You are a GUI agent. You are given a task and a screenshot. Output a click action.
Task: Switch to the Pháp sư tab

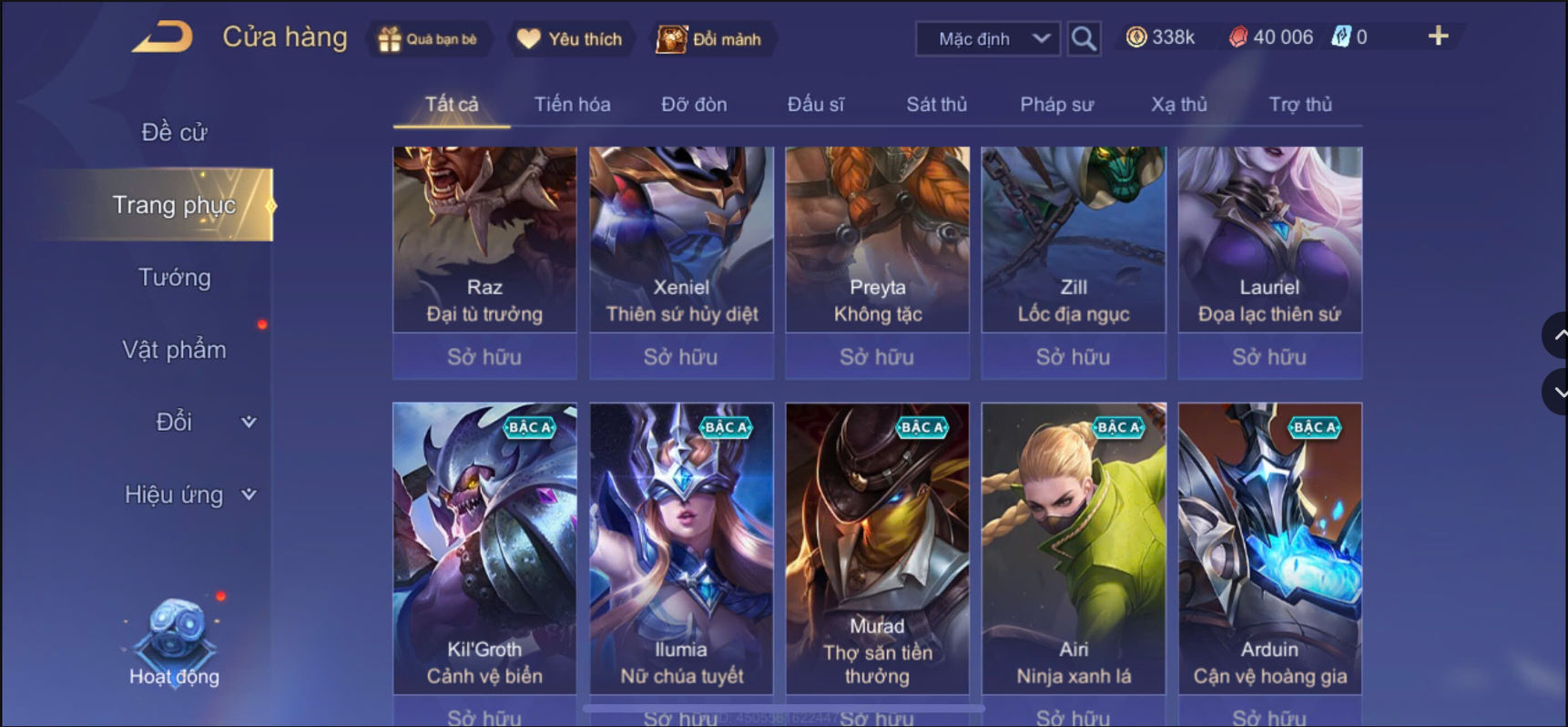coord(1056,105)
